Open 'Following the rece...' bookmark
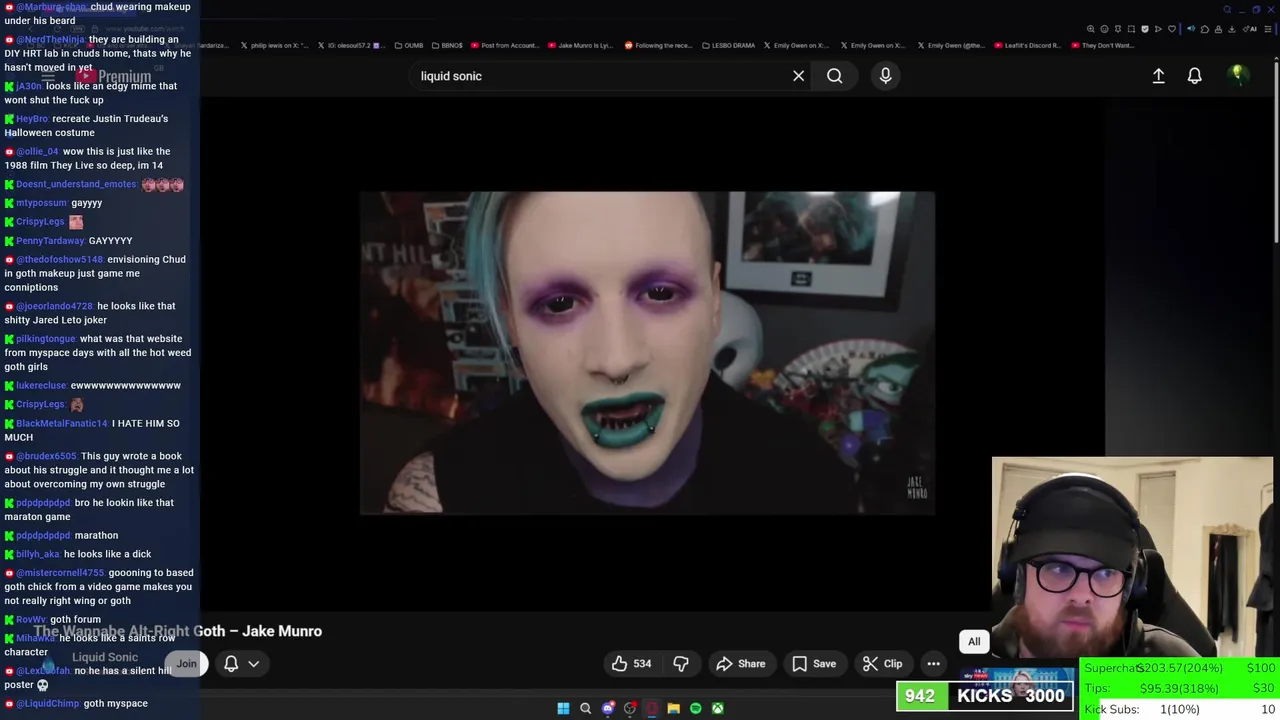Image resolution: width=1280 pixels, height=720 pixels. [x=658, y=45]
